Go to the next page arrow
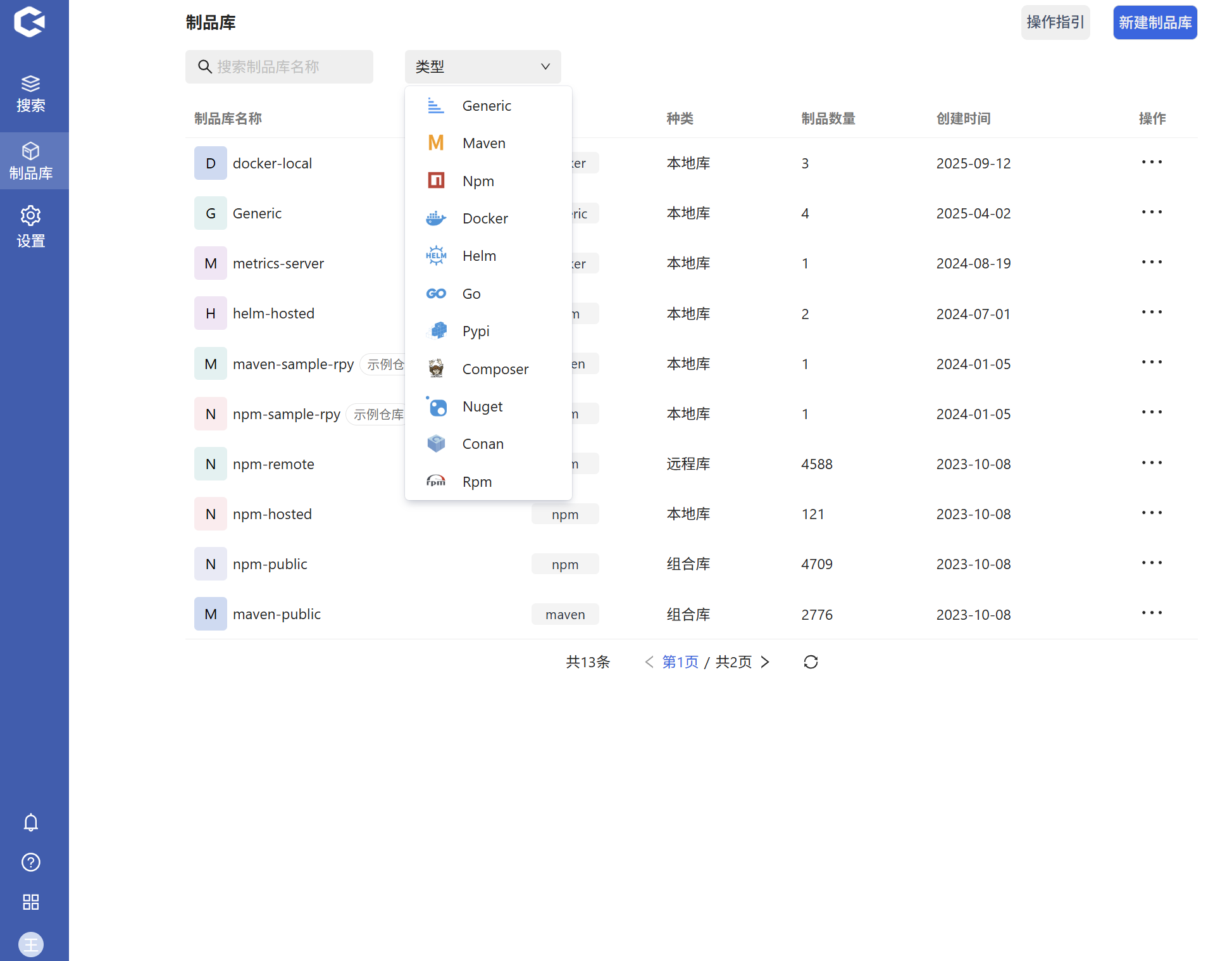Image resolution: width=1232 pixels, height=961 pixels. click(765, 662)
